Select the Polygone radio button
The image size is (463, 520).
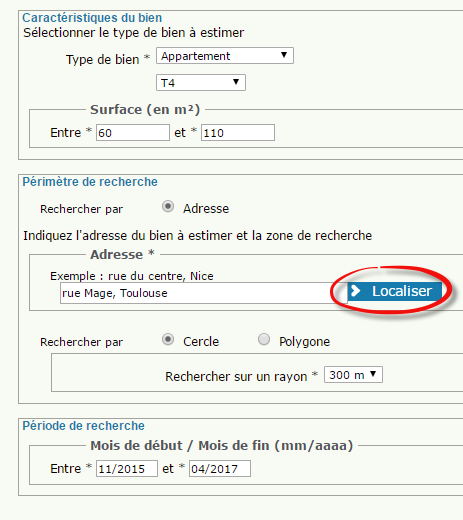(x=264, y=339)
